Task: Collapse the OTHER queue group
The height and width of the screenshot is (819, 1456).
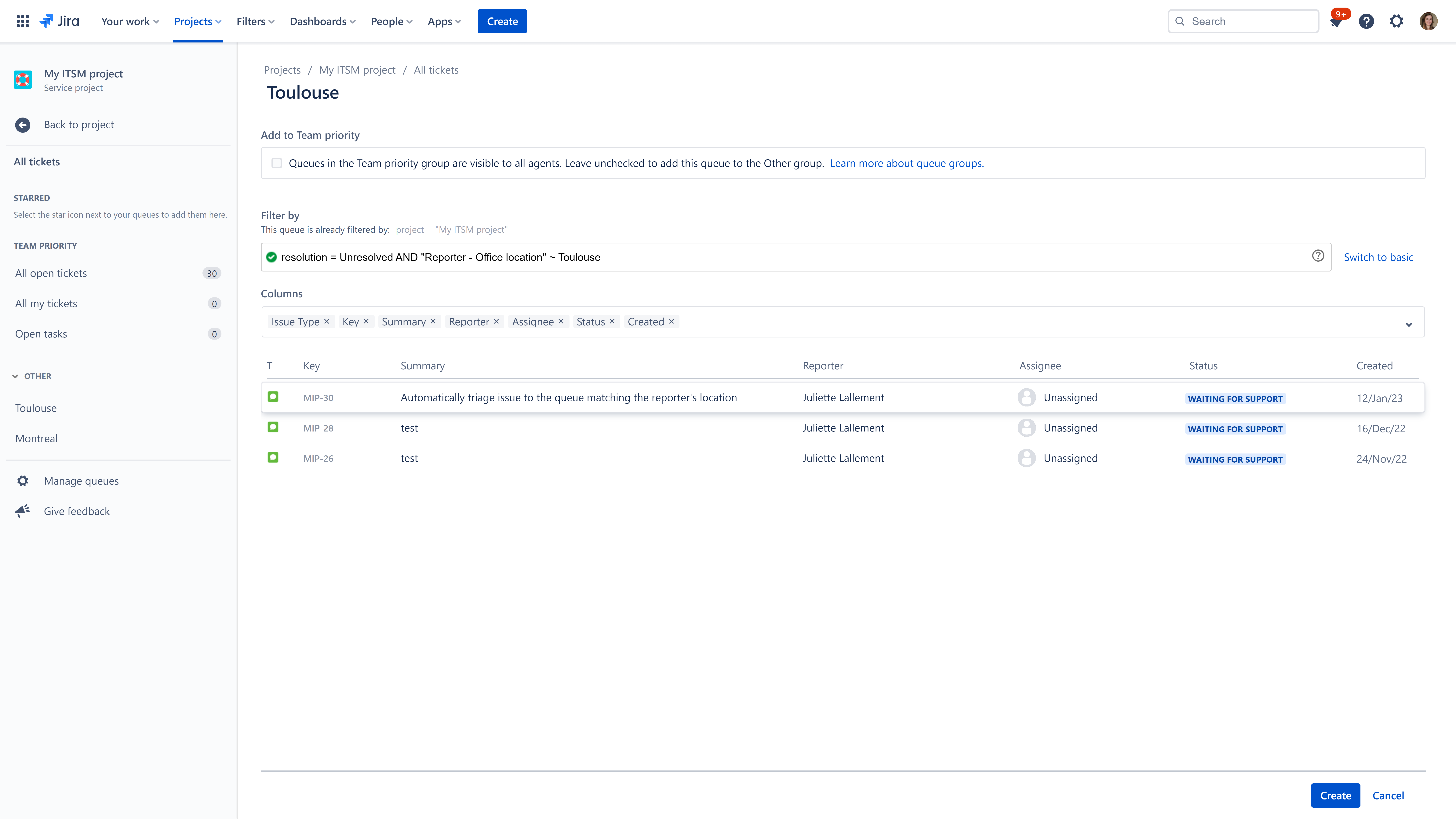Action: click(x=15, y=377)
